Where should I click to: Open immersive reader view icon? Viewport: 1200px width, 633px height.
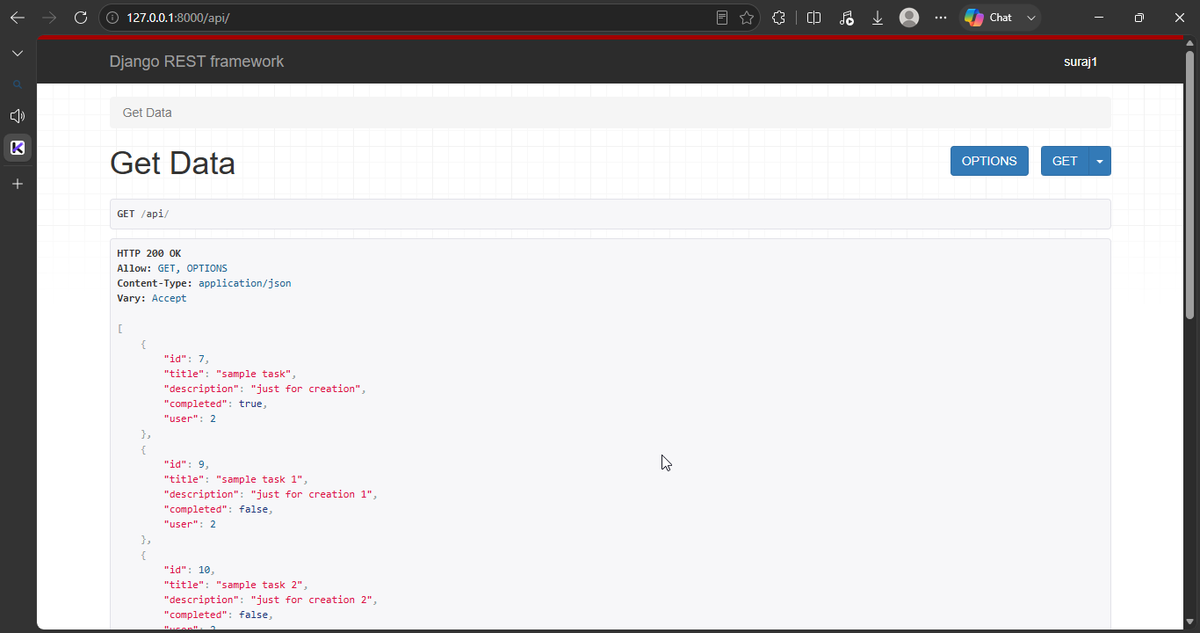click(722, 18)
